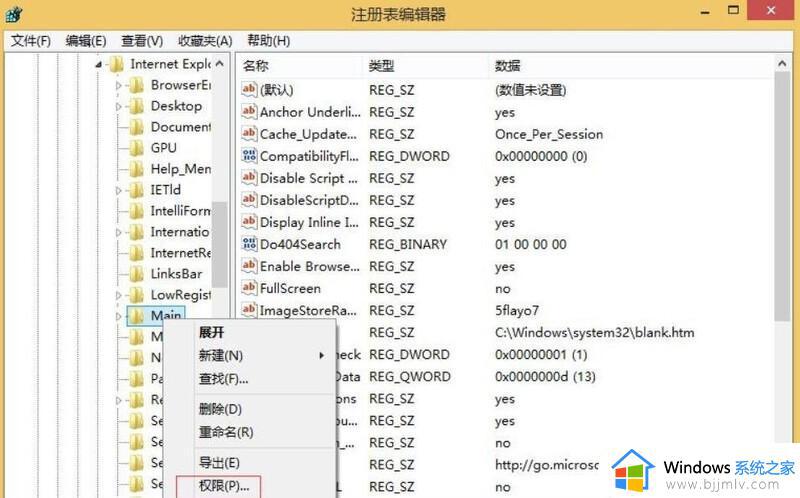Click the REG_QWORD type cell
The width and height of the screenshot is (800, 498).
coord(410,377)
